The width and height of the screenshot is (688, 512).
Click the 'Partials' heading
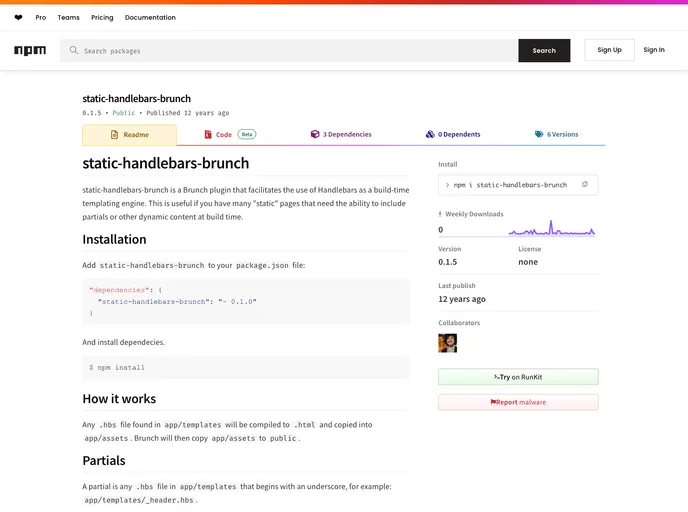click(x=104, y=461)
